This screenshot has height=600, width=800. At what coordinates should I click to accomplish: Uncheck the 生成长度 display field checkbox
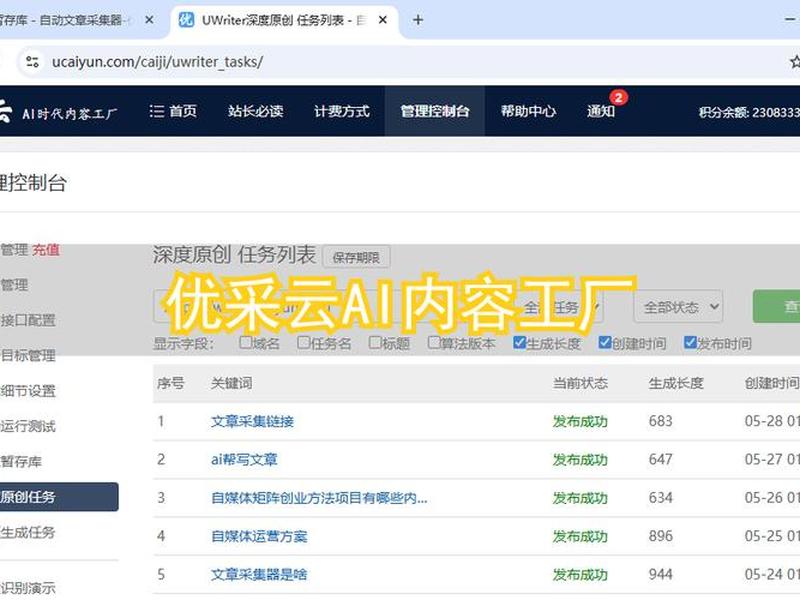click(x=519, y=342)
